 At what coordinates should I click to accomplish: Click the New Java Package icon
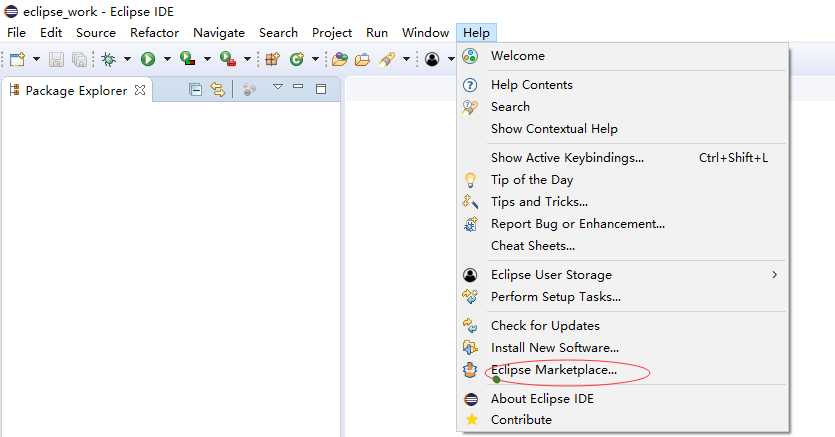click(x=273, y=59)
